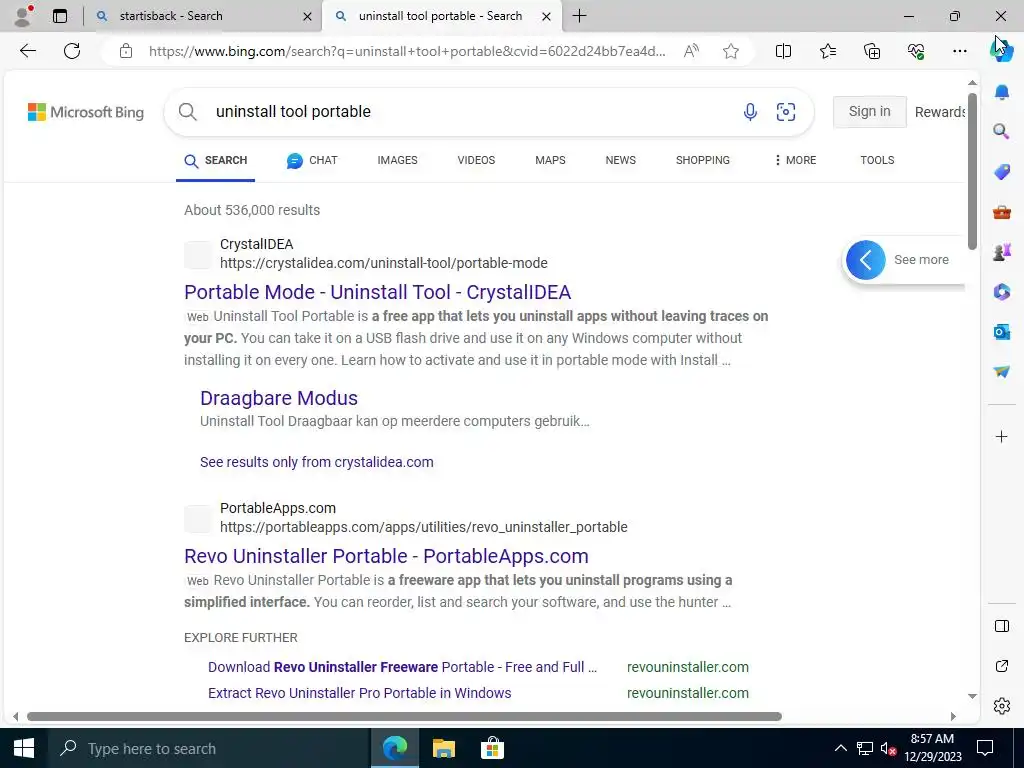1024x768 pixels.
Task: Click taskbar Type here to search box
Action: [209, 748]
